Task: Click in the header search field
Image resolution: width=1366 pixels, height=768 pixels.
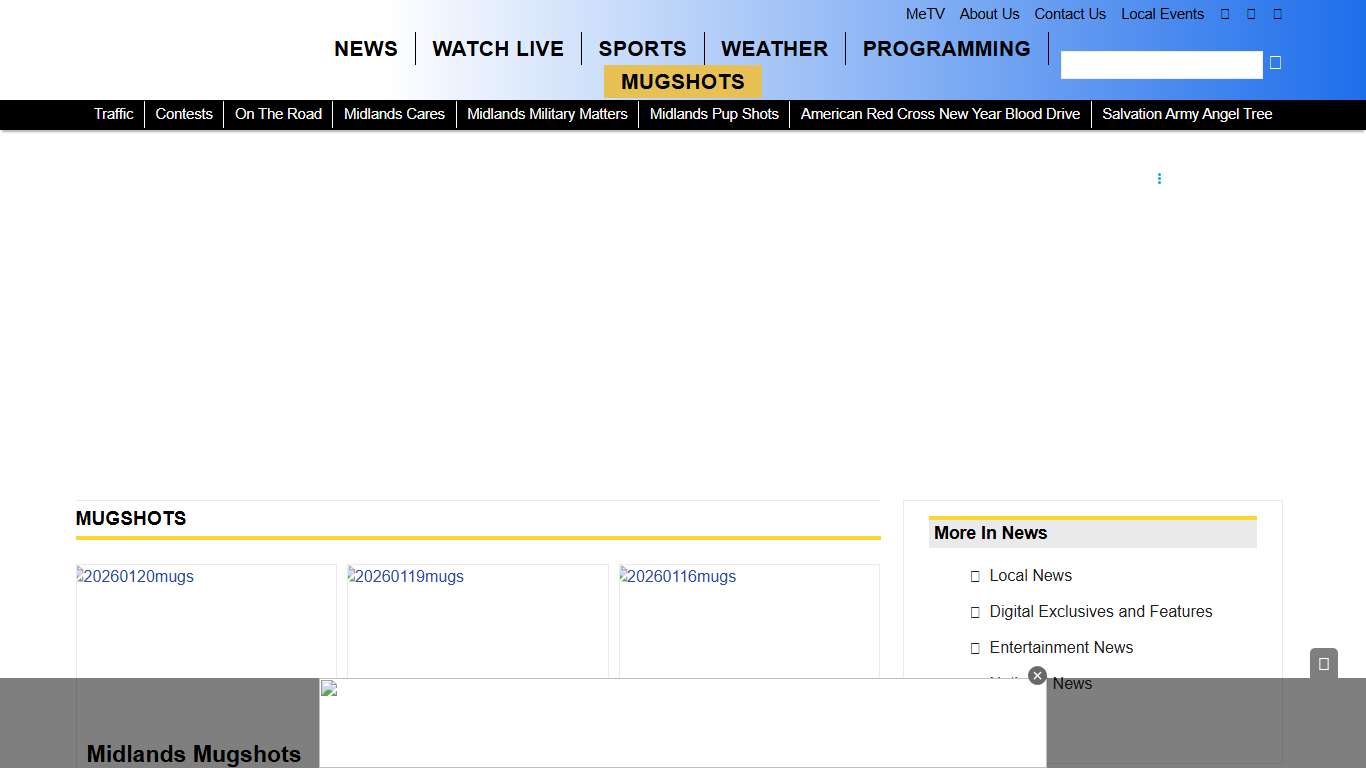Action: 1161,65
